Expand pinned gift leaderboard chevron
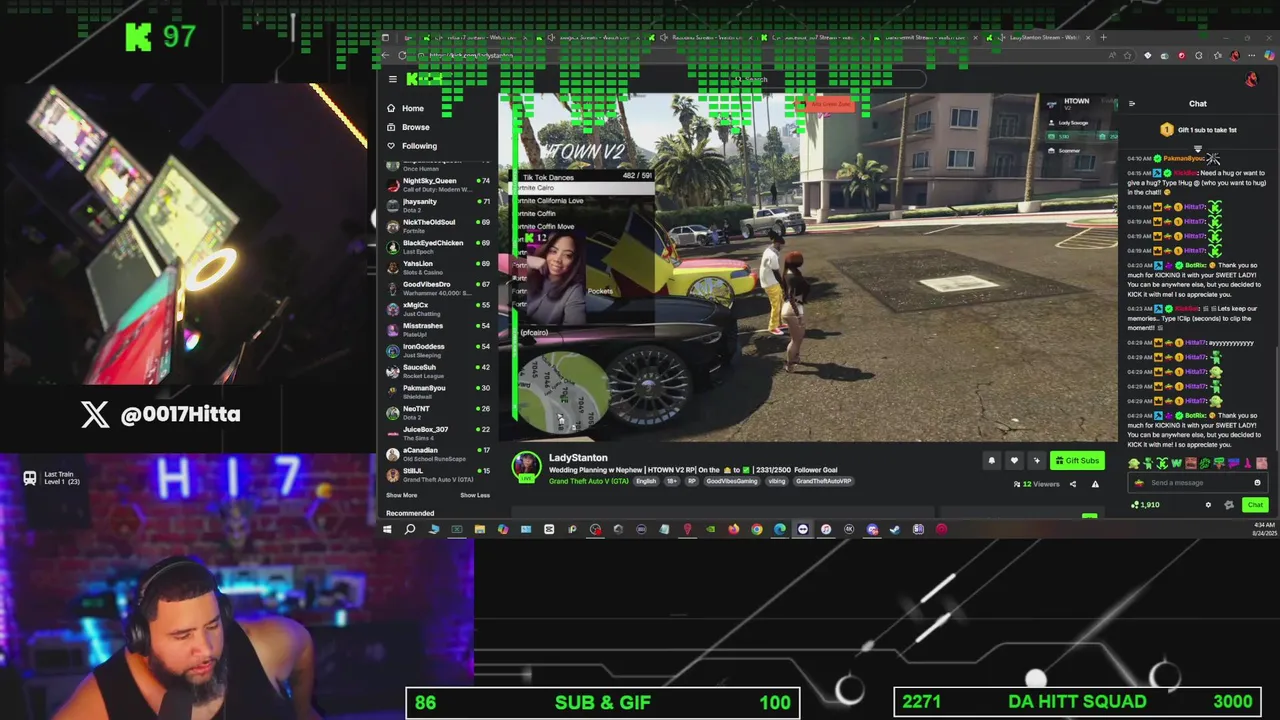The image size is (1280, 720). click(x=1197, y=149)
